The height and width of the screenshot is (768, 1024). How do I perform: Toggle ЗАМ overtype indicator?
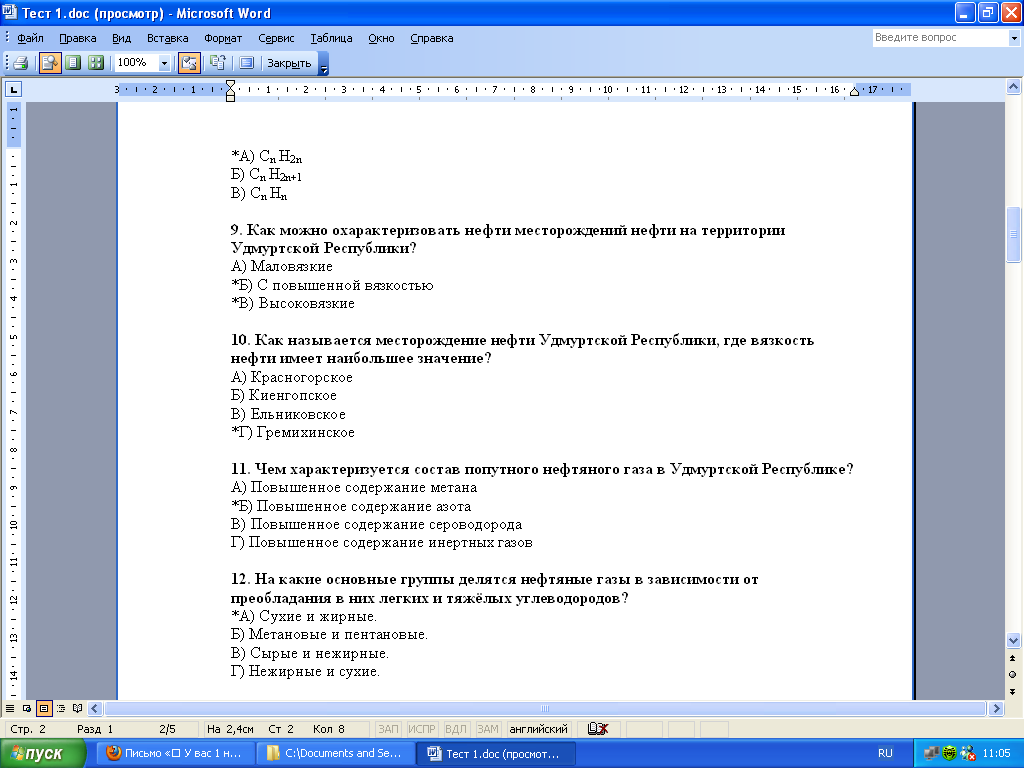point(488,729)
